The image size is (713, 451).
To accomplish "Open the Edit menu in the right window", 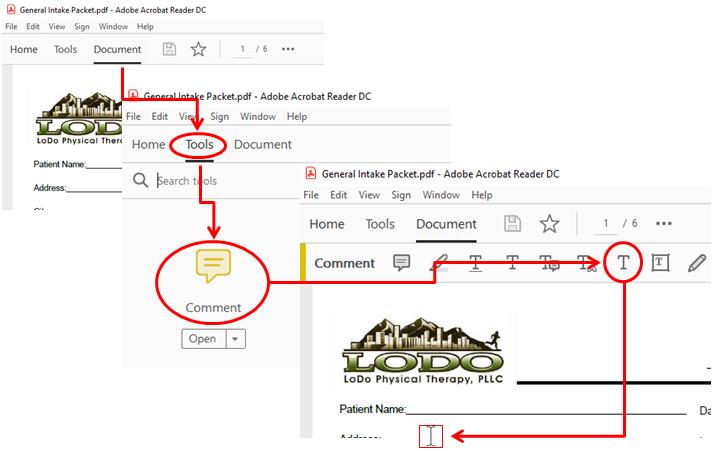I will click(x=338, y=195).
